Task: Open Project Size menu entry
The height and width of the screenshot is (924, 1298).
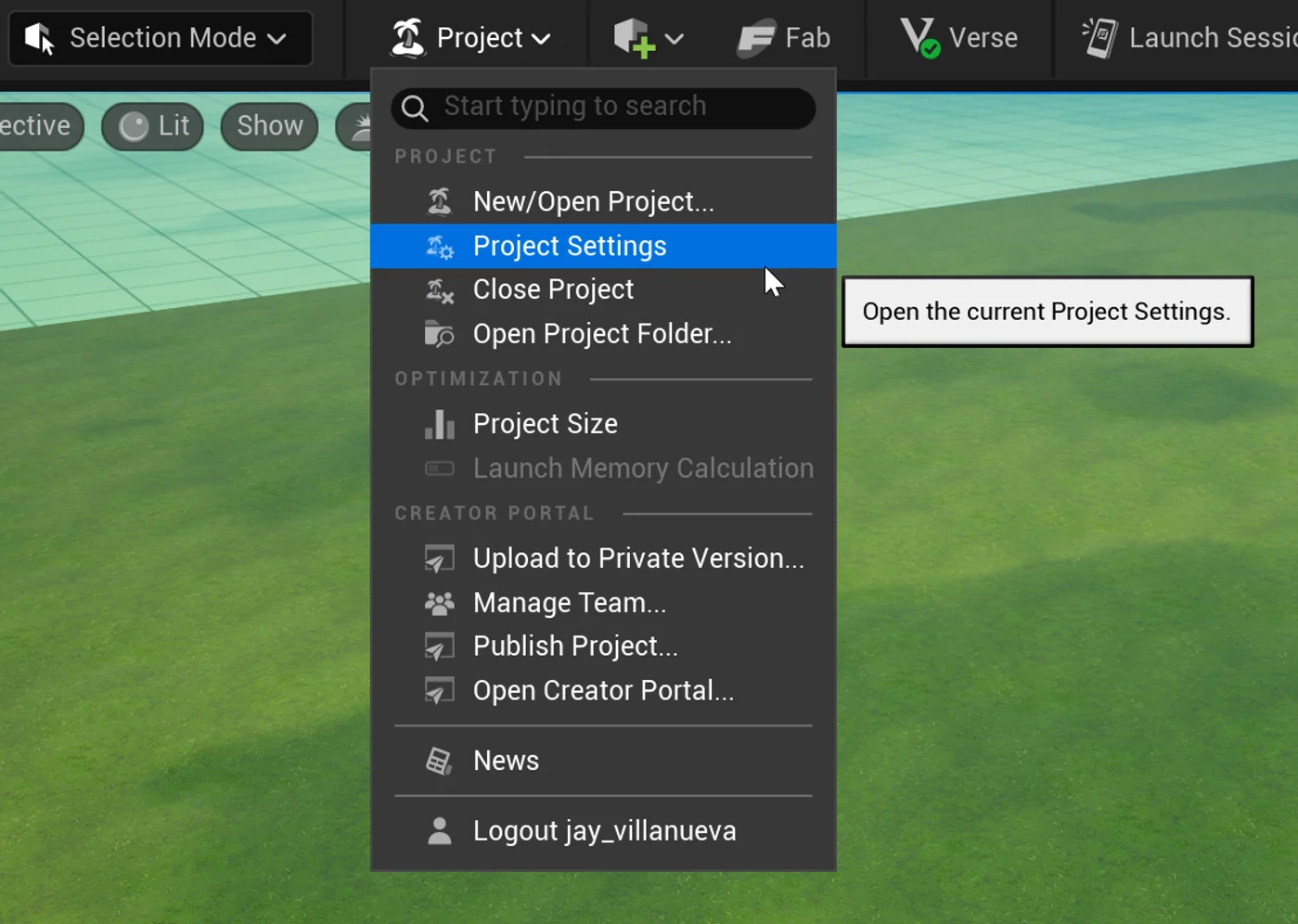Action: [x=603, y=424]
